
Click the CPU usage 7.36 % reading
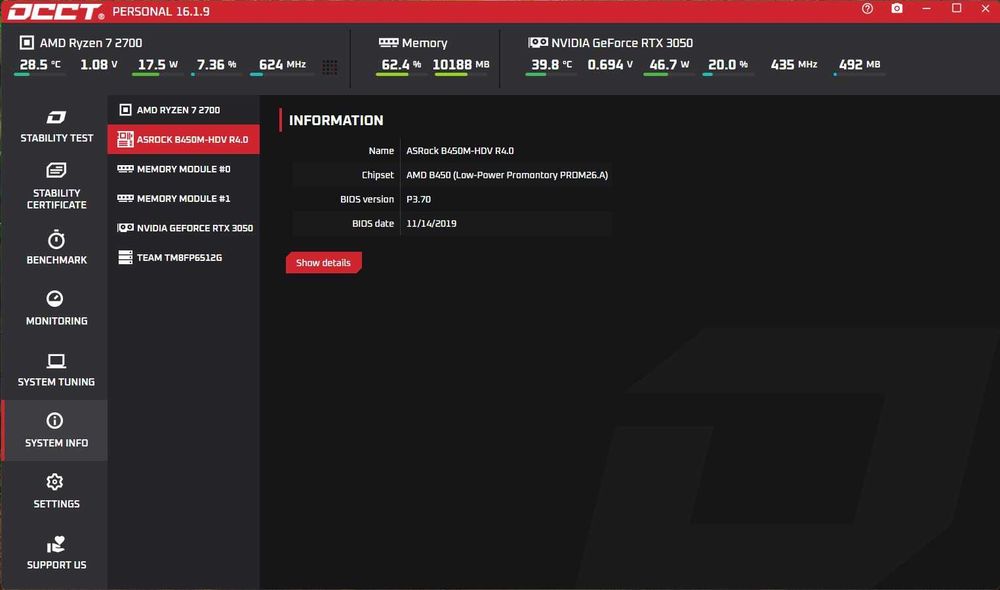tap(216, 64)
